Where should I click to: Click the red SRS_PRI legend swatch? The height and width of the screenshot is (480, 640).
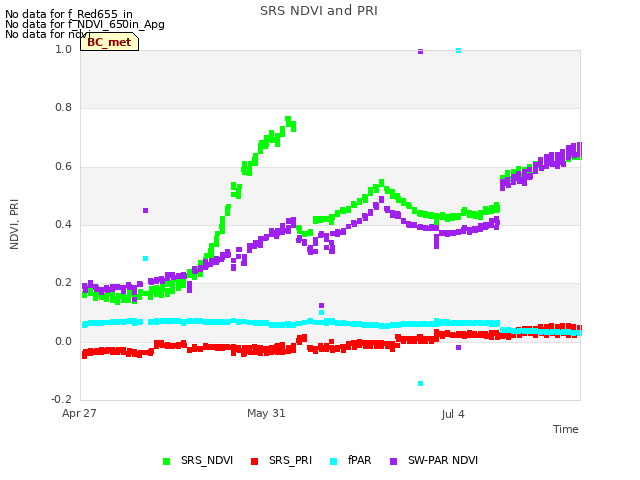click(x=254, y=462)
